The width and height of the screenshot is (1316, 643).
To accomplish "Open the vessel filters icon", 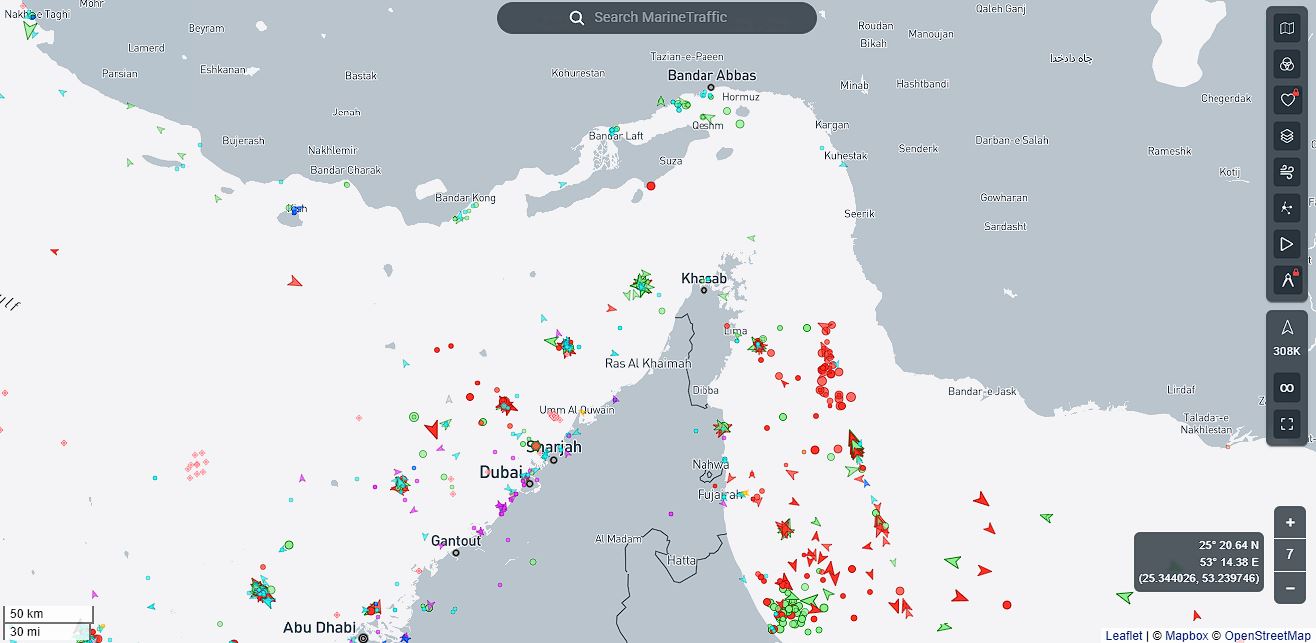I will [1287, 64].
